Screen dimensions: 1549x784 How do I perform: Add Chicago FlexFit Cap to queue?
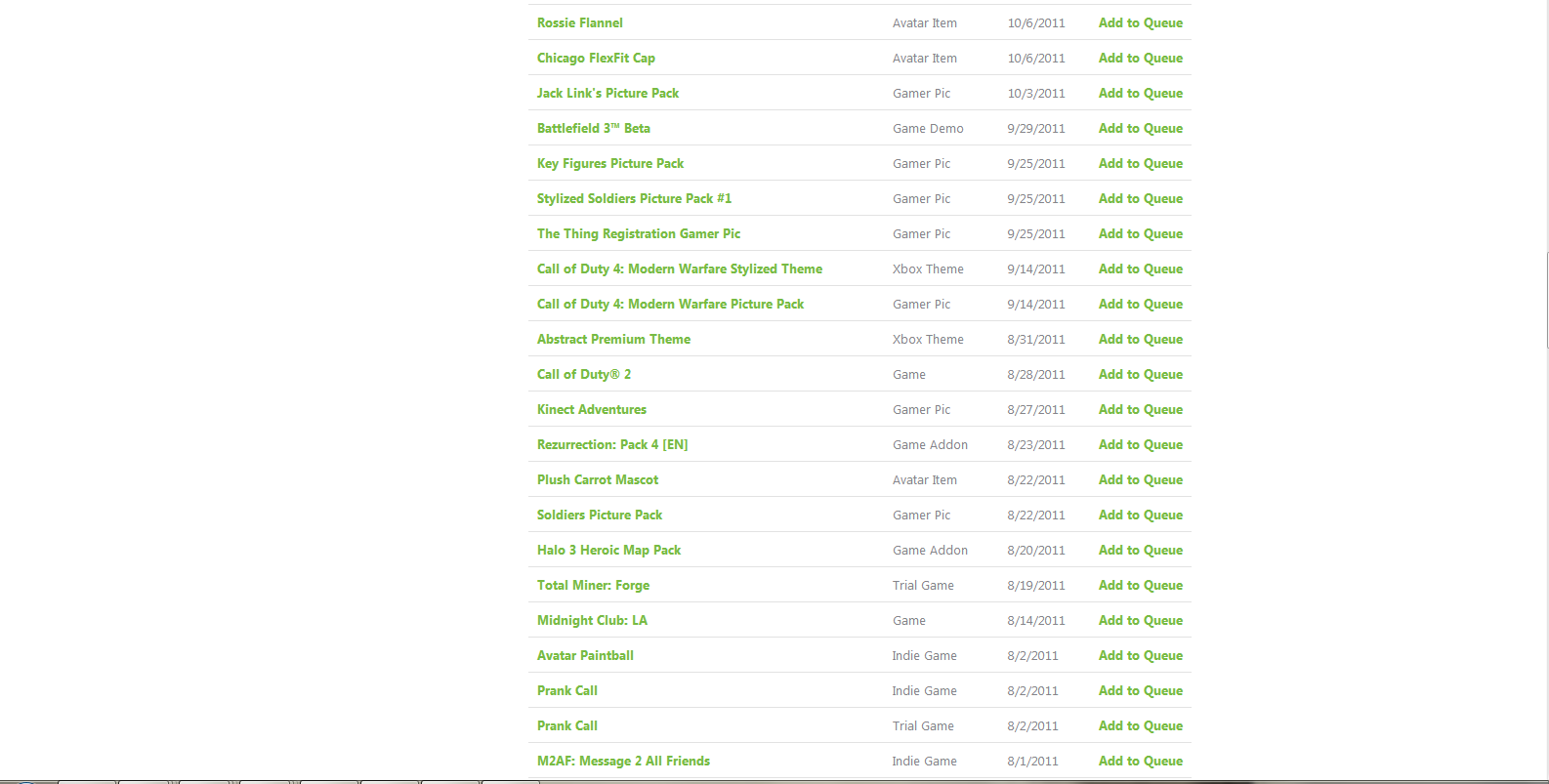click(x=1141, y=58)
